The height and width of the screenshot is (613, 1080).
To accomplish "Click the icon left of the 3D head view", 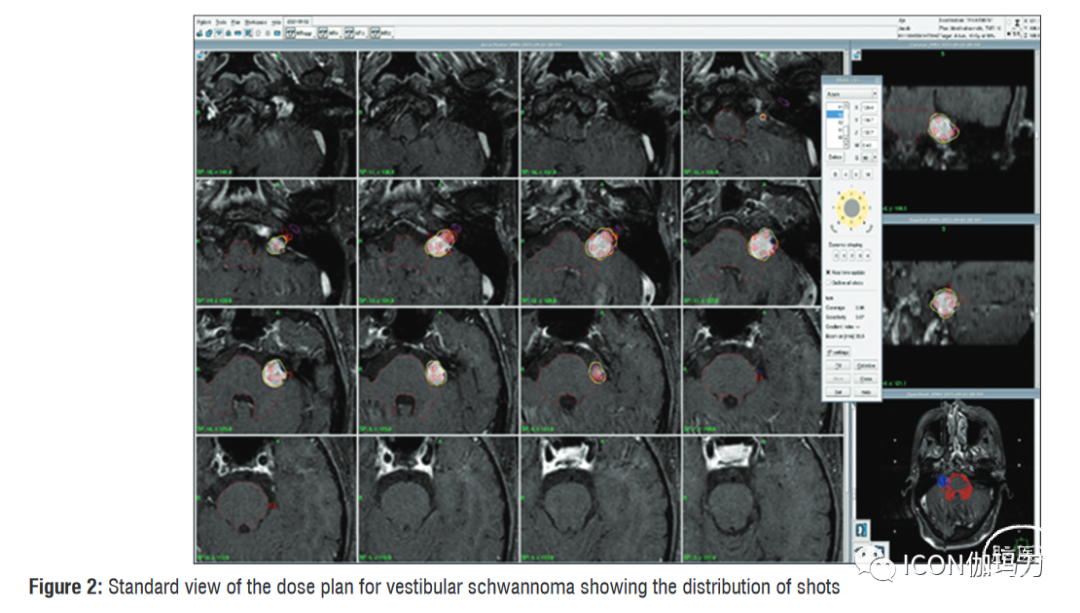I will 862,530.
